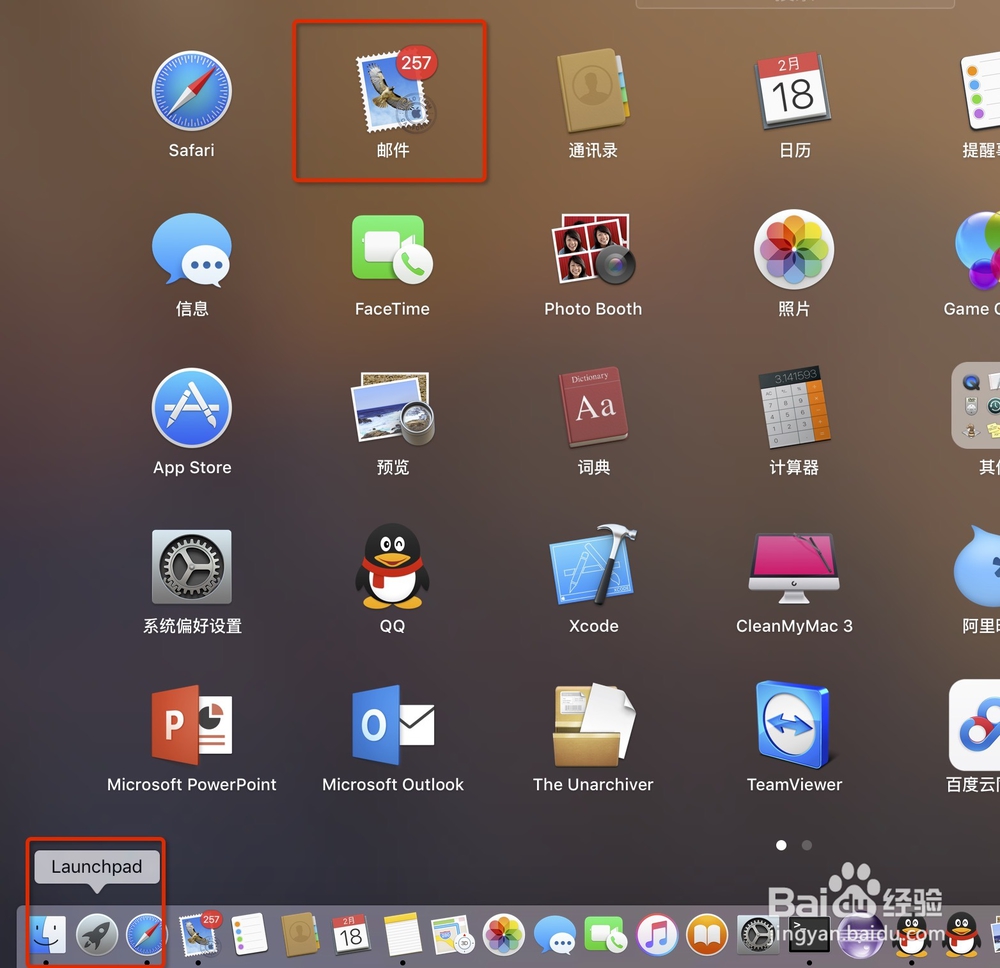The height and width of the screenshot is (968, 1000).
Task: Open Maps icon in the Dock
Action: point(452,935)
